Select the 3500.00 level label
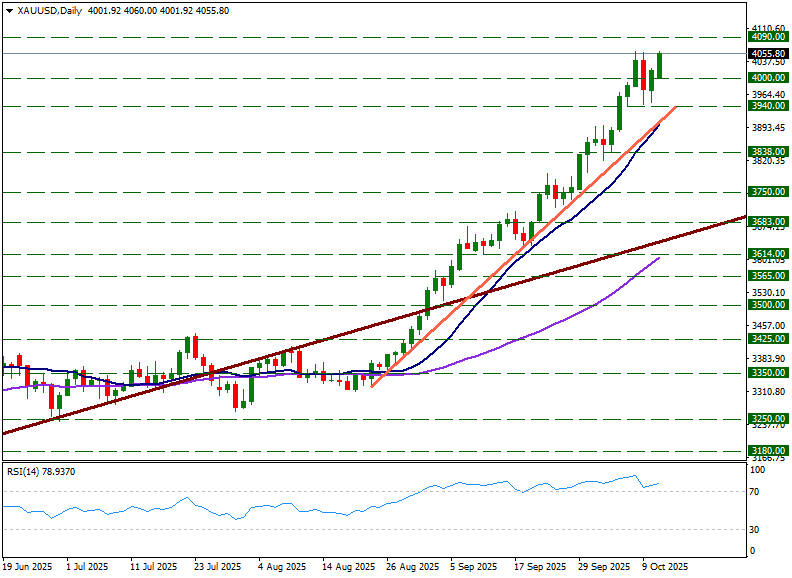Image resolution: width=792 pixels, height=578 pixels. click(767, 305)
